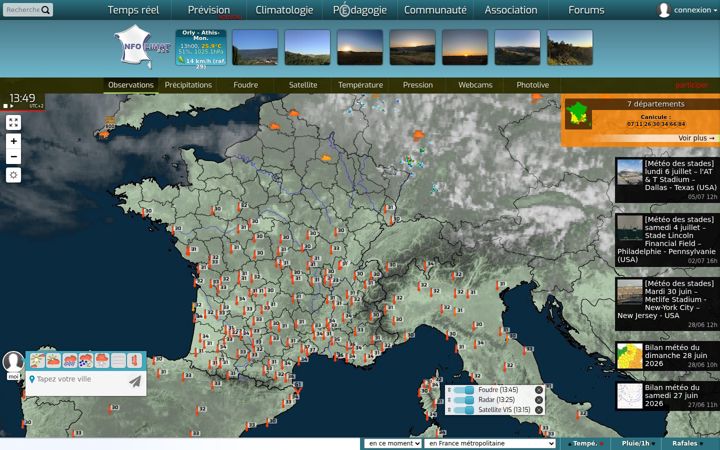Image resolution: width=720 pixels, height=450 pixels.
Task: Open Bilan météo du dimanche 28 juin
Action: [667, 356]
